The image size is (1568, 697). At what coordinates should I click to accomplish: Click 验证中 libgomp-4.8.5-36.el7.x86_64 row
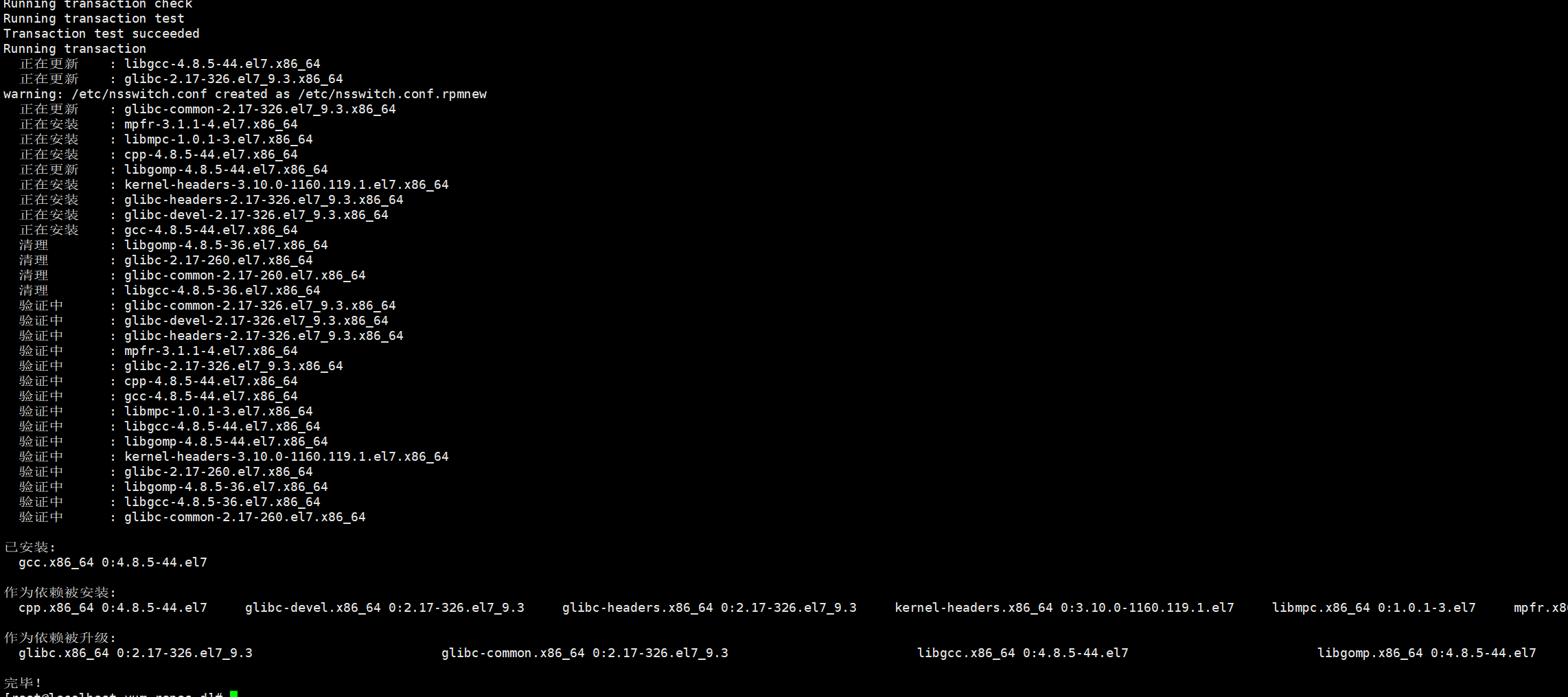coord(174,487)
